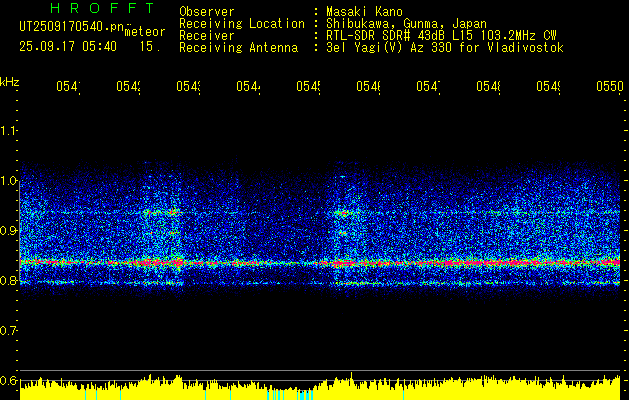Click the Receiving Location label
The height and width of the screenshot is (400, 629).
242,24
